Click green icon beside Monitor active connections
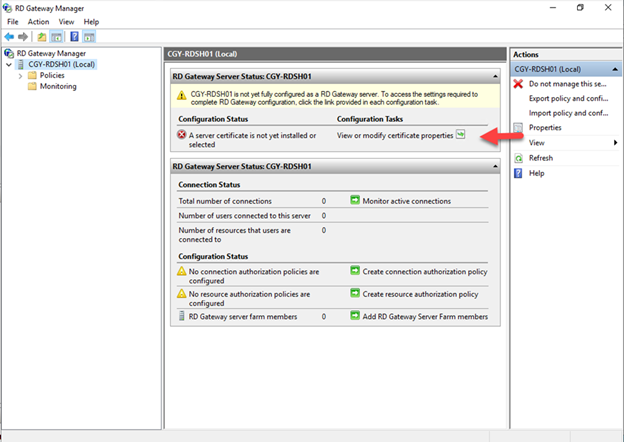624x442 pixels. pyautogui.click(x=355, y=201)
